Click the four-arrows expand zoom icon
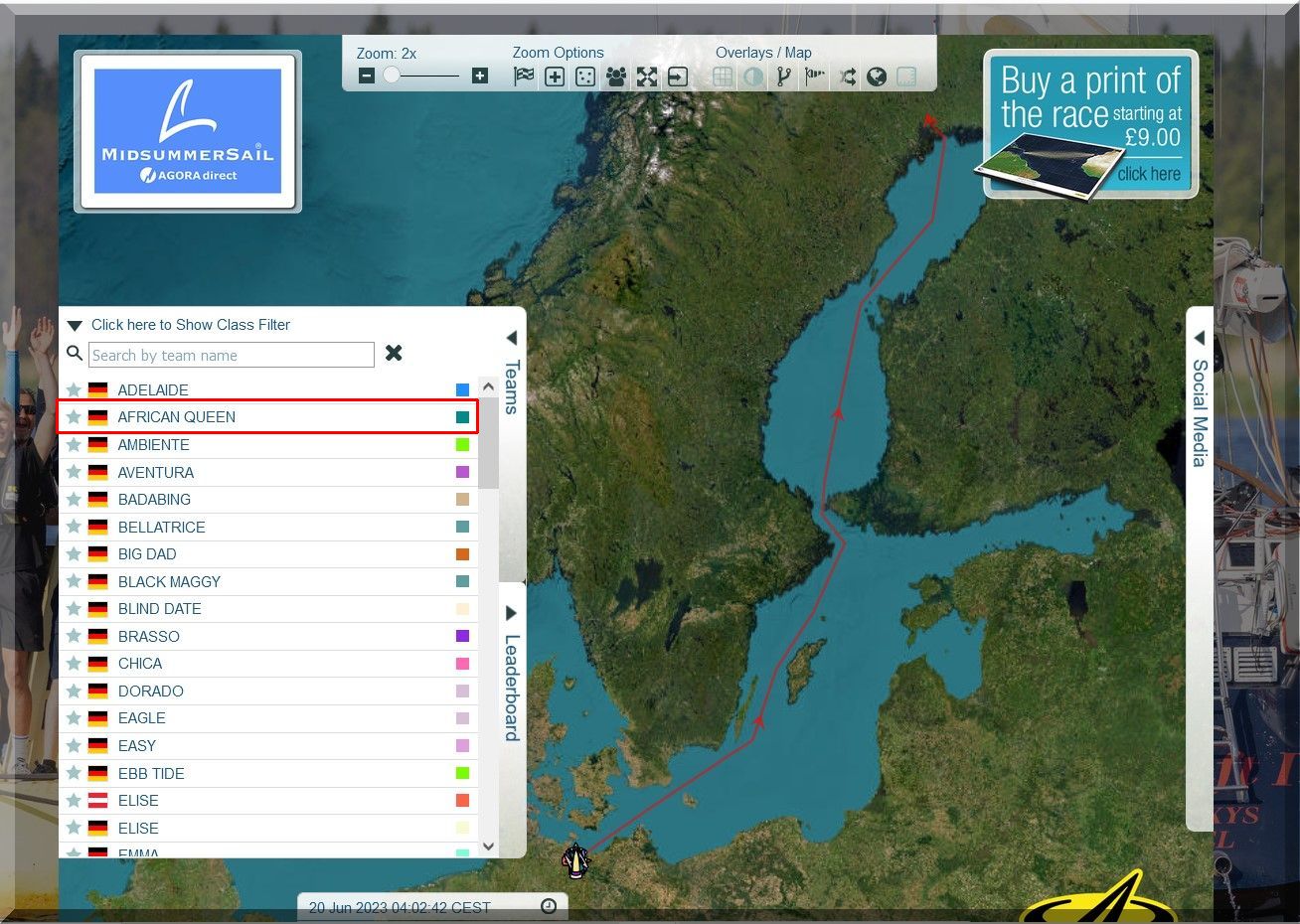 click(x=647, y=77)
